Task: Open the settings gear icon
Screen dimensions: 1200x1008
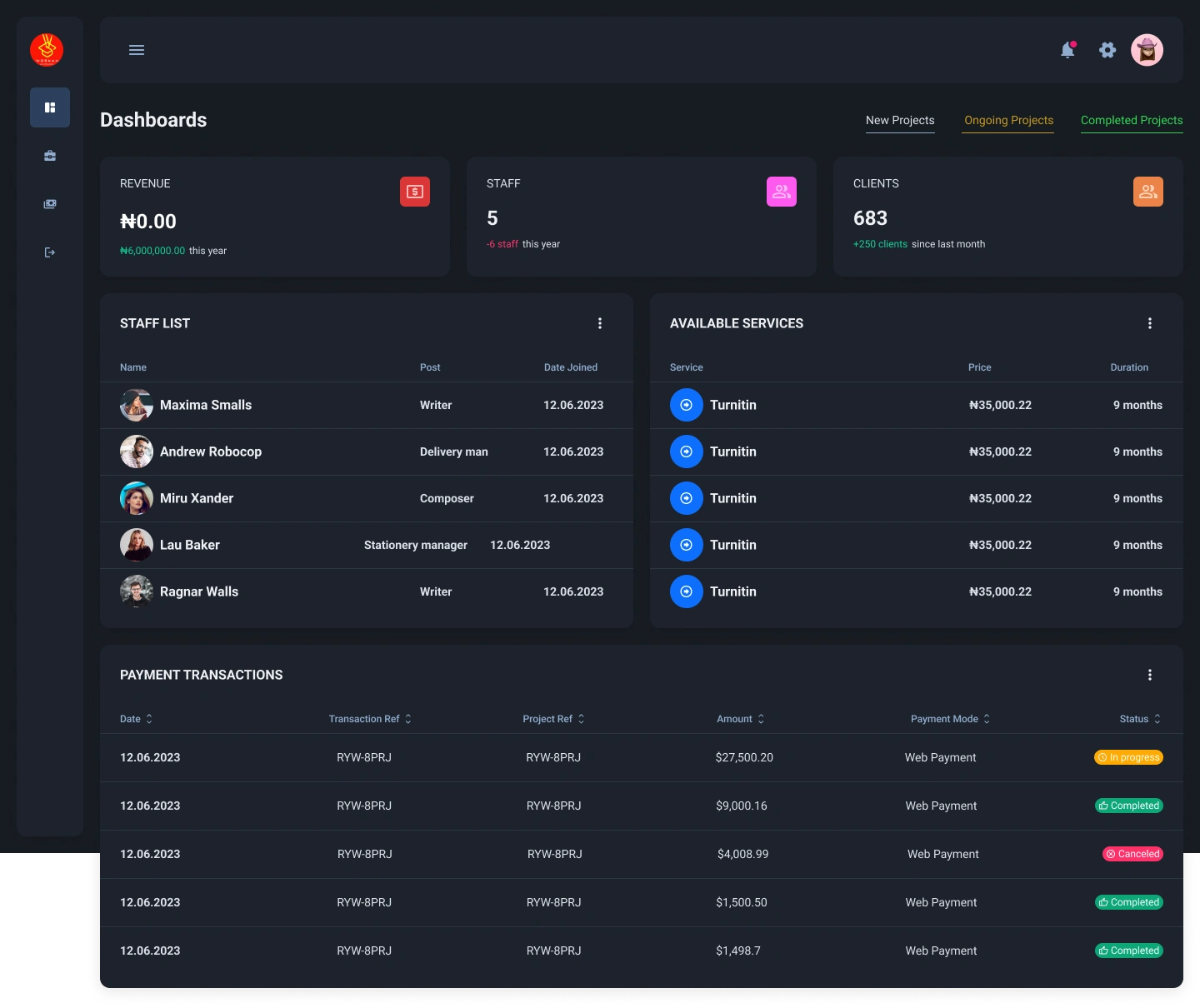Action: (x=1107, y=50)
